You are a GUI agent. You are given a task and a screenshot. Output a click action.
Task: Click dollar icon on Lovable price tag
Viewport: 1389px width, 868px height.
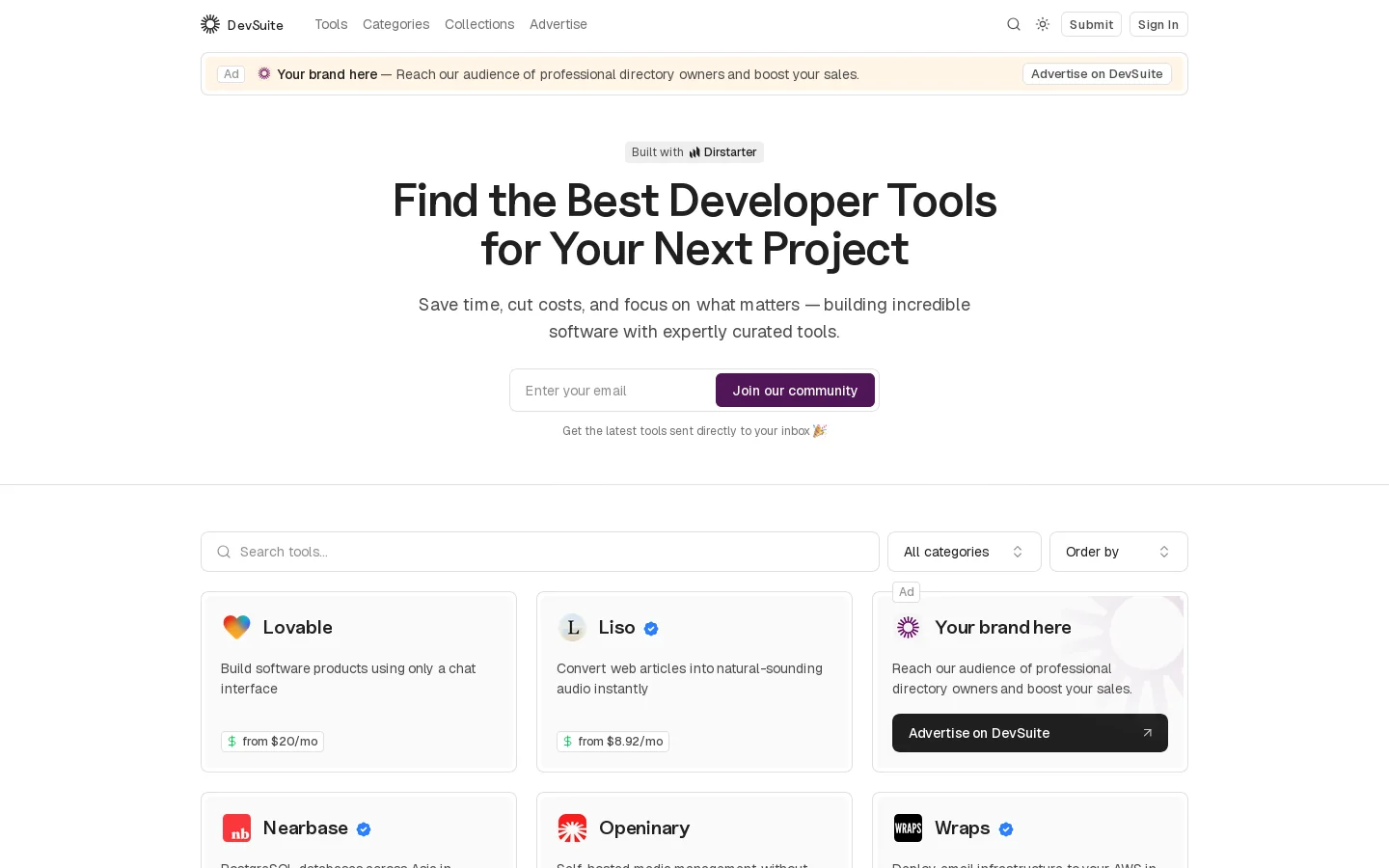(231, 742)
